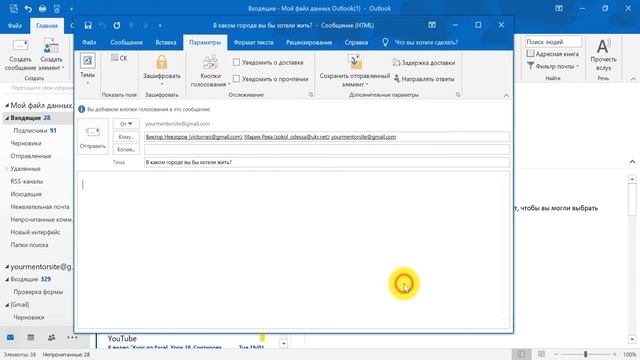The height and width of the screenshot is (360, 640).
Task: Click ribbon display options icon in message window
Action: click(x=432, y=25)
